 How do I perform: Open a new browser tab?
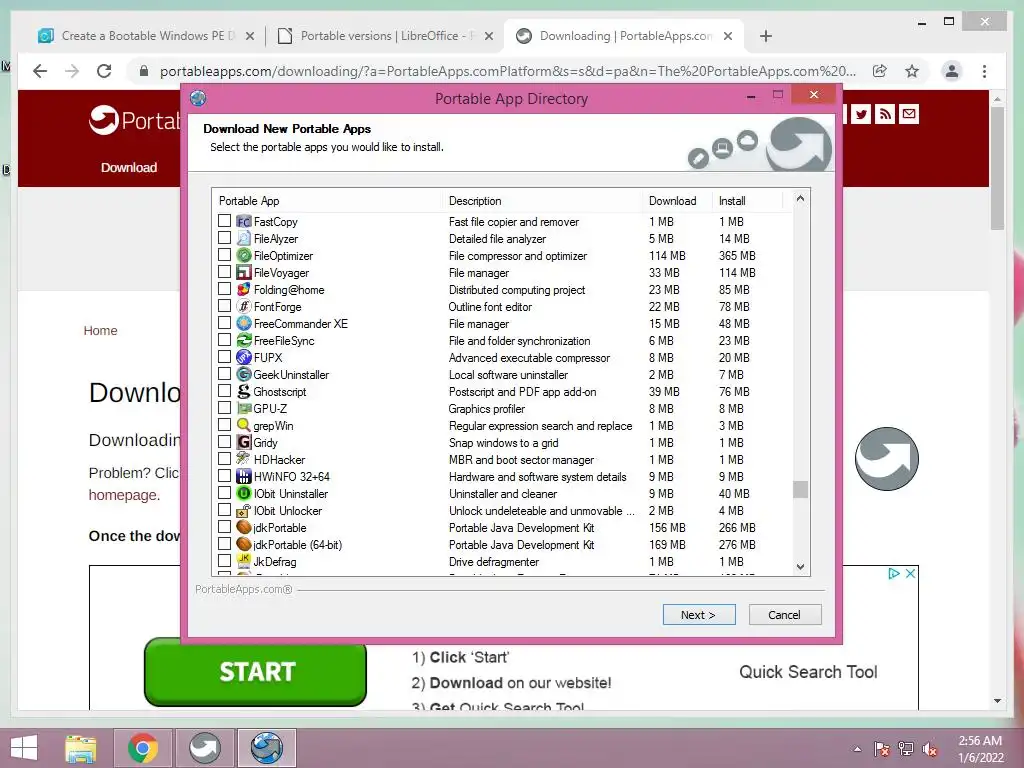pyautogui.click(x=766, y=36)
